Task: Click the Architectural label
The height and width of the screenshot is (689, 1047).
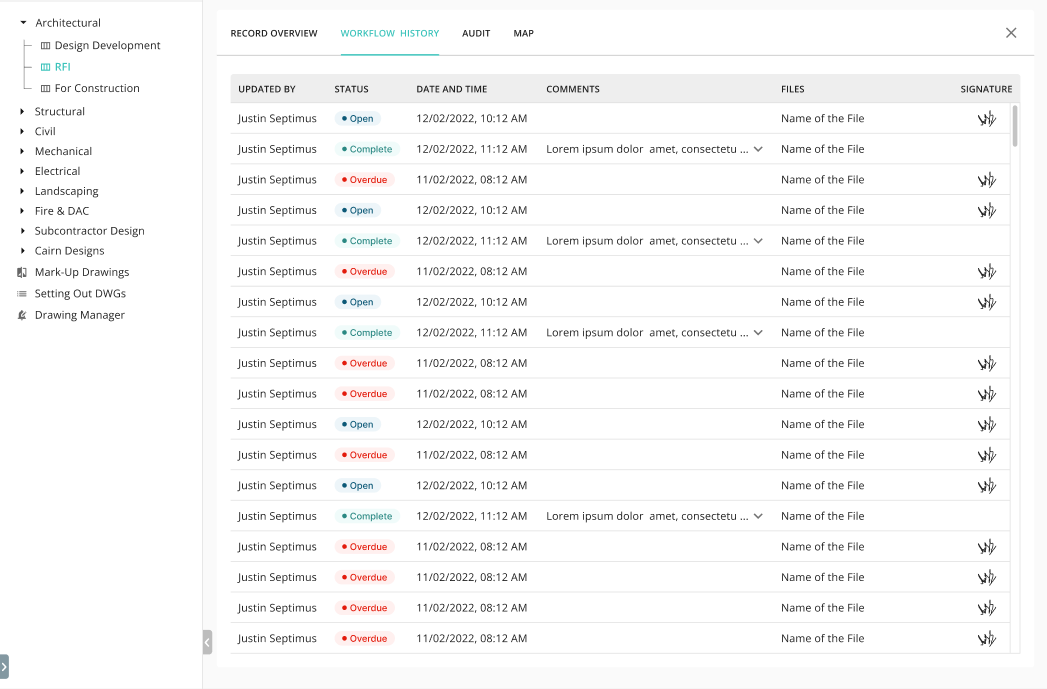Action: (67, 23)
